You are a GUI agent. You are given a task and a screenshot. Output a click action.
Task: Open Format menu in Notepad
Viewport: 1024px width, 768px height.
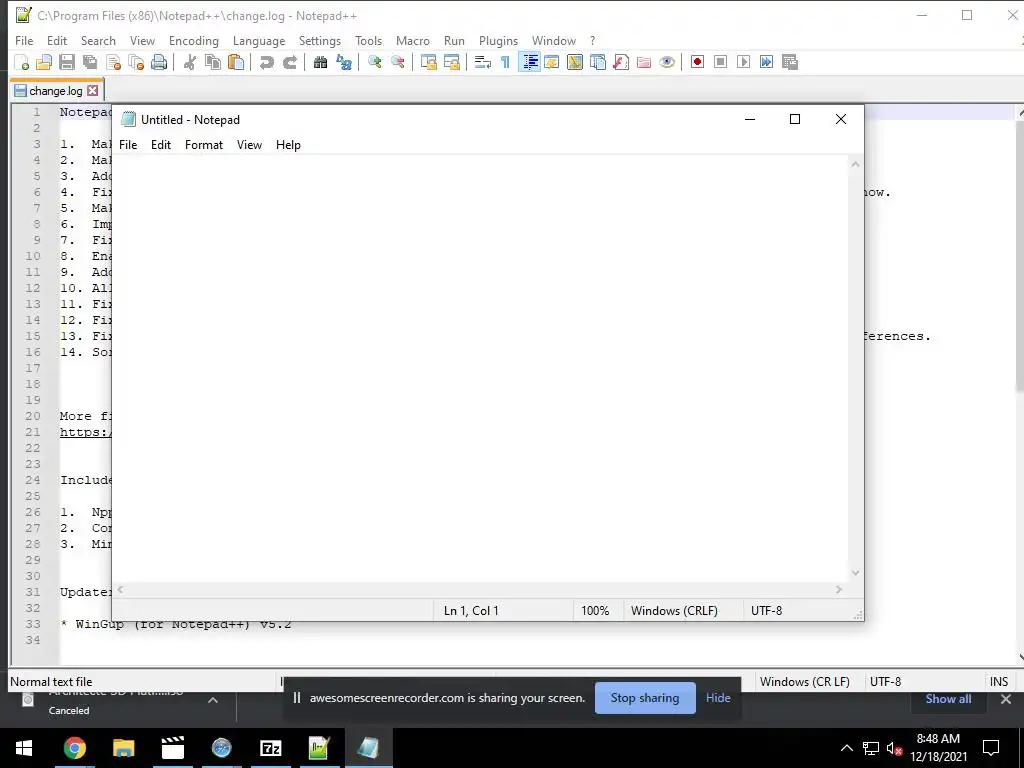204,145
